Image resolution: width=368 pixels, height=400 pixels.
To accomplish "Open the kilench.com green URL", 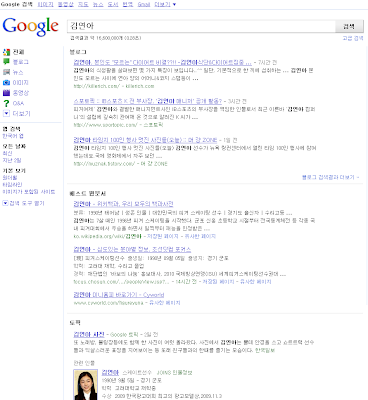I will click(x=96, y=86).
